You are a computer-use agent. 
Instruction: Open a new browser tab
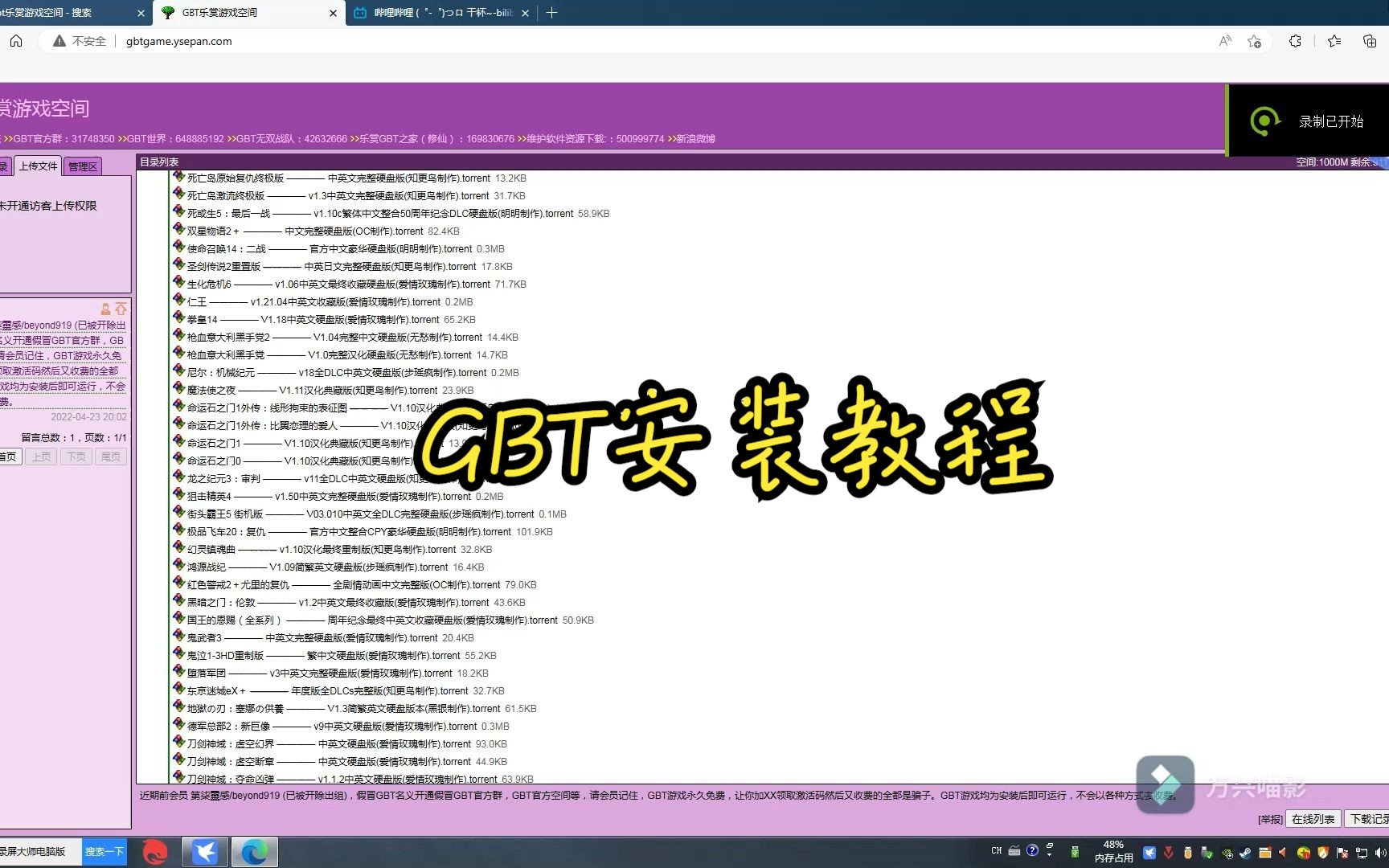[x=551, y=13]
